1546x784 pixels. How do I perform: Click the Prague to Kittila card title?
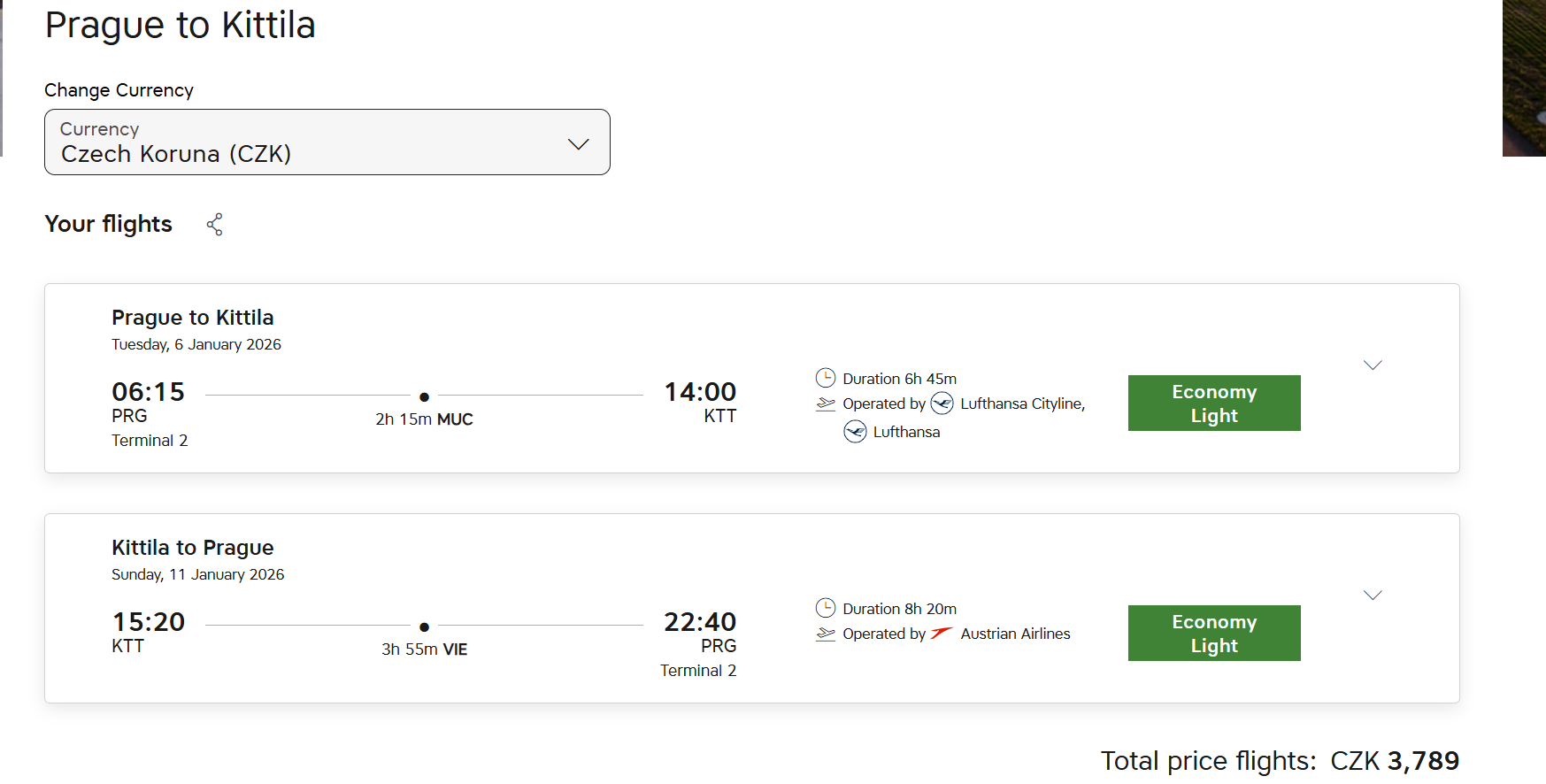[x=192, y=318]
